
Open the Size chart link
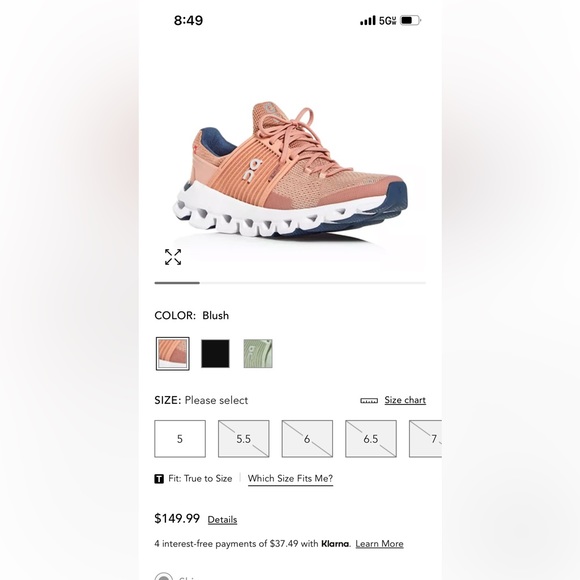click(x=405, y=400)
